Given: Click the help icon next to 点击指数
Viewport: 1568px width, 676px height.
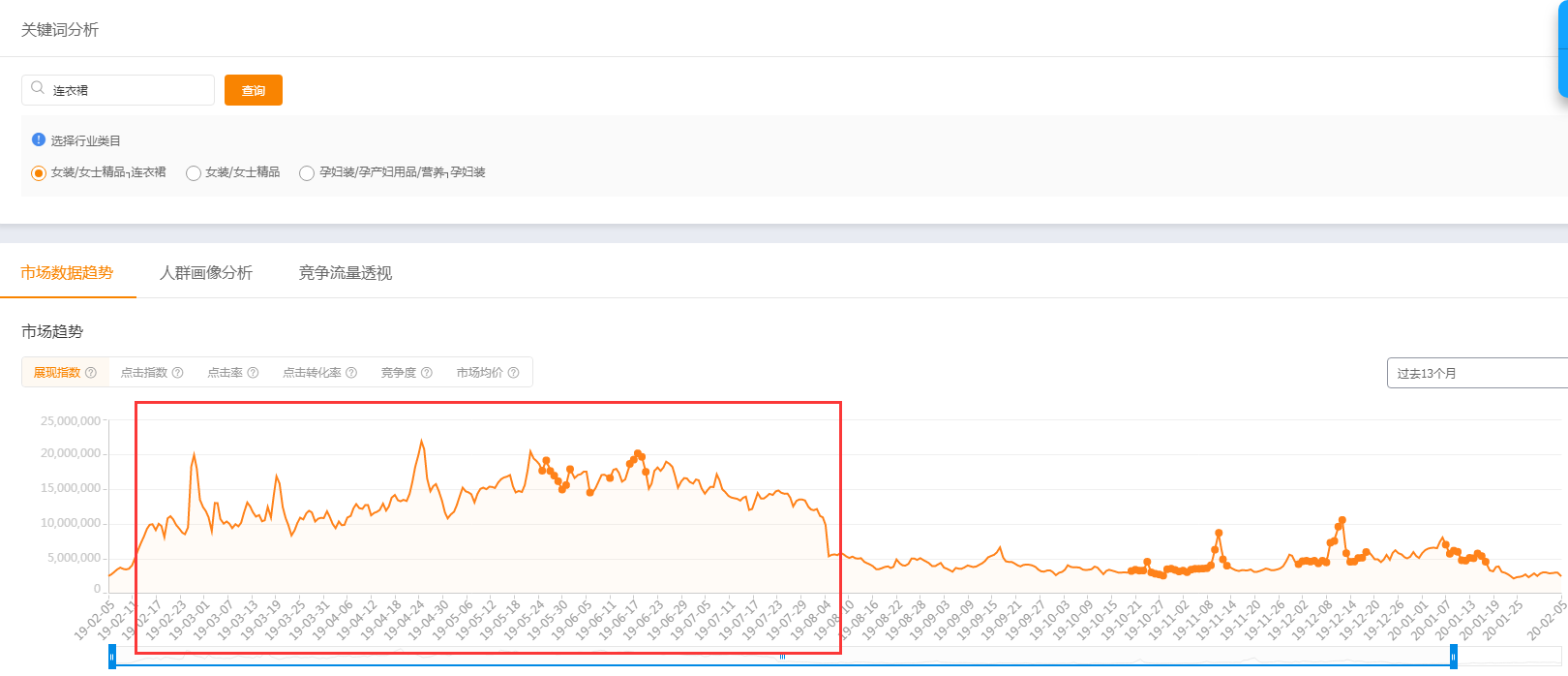Looking at the screenshot, I should (177, 373).
